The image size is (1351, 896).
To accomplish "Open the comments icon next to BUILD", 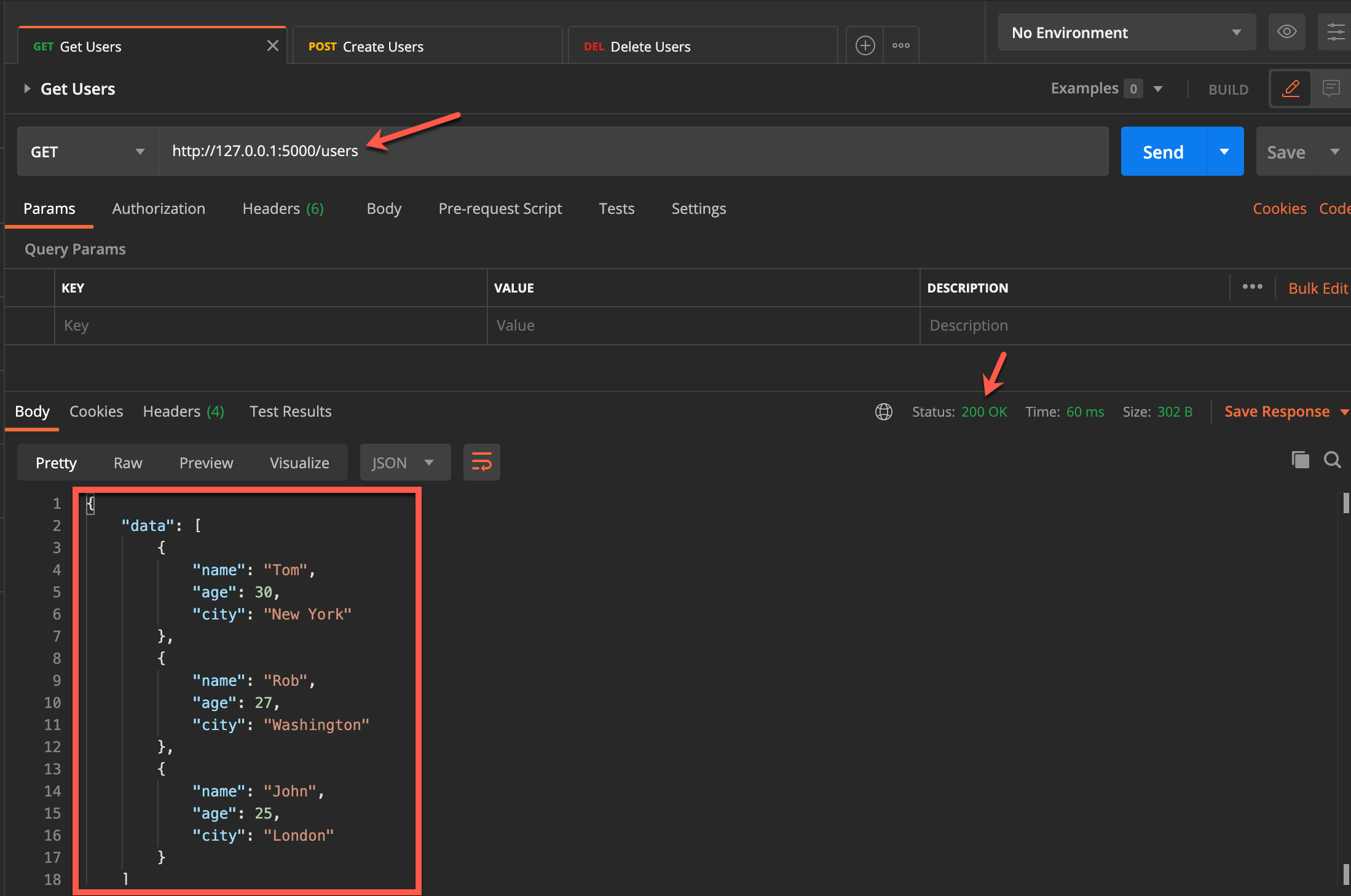I will 1331,88.
